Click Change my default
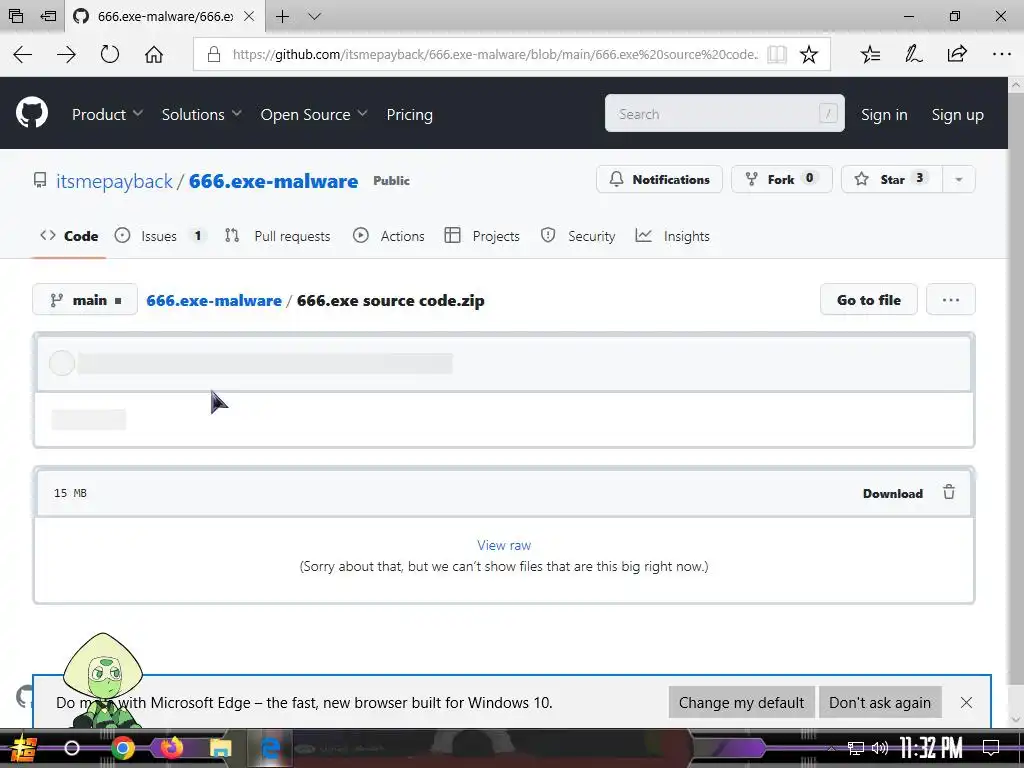1024x768 pixels. [741, 703]
